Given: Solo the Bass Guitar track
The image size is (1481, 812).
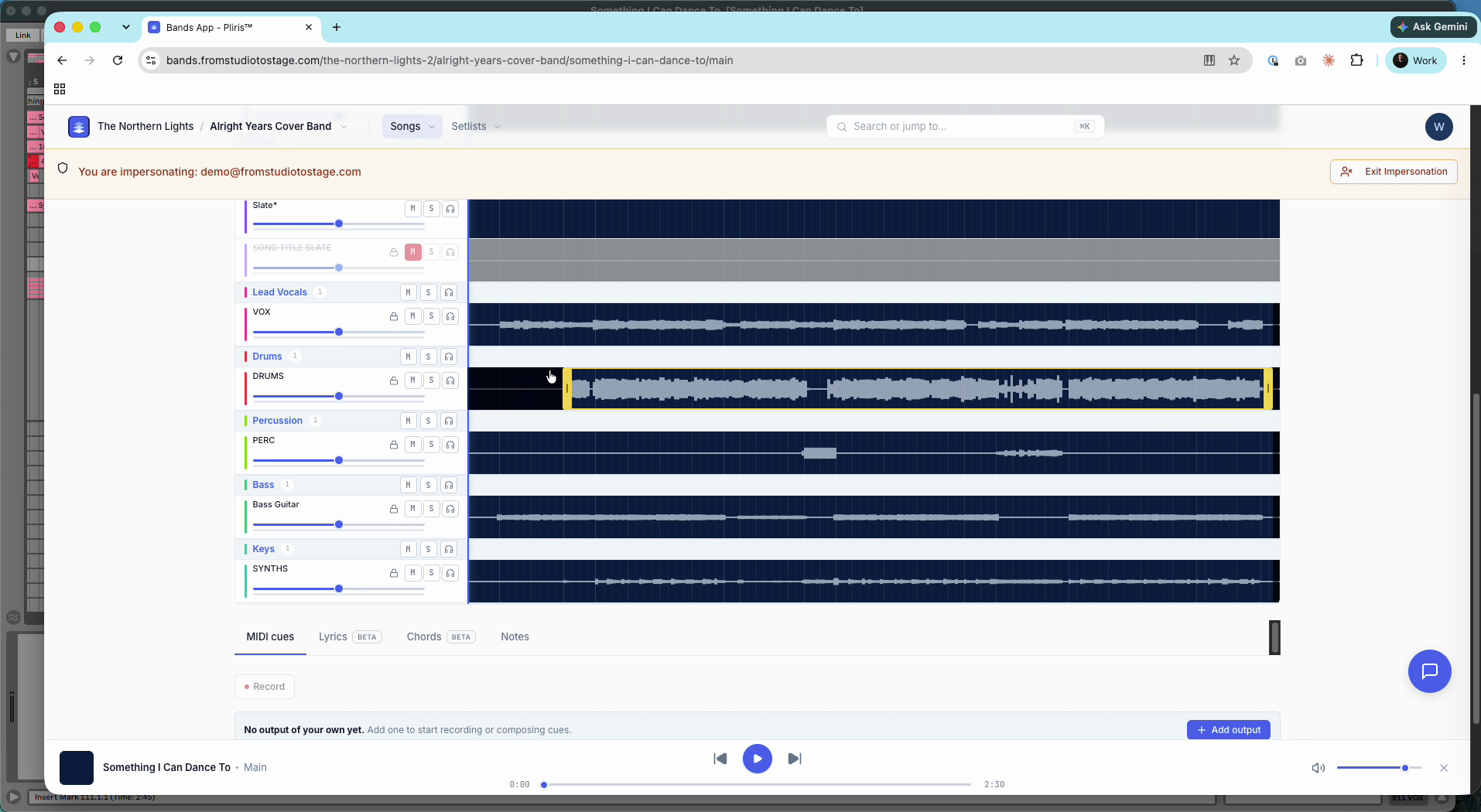Looking at the screenshot, I should [432, 509].
